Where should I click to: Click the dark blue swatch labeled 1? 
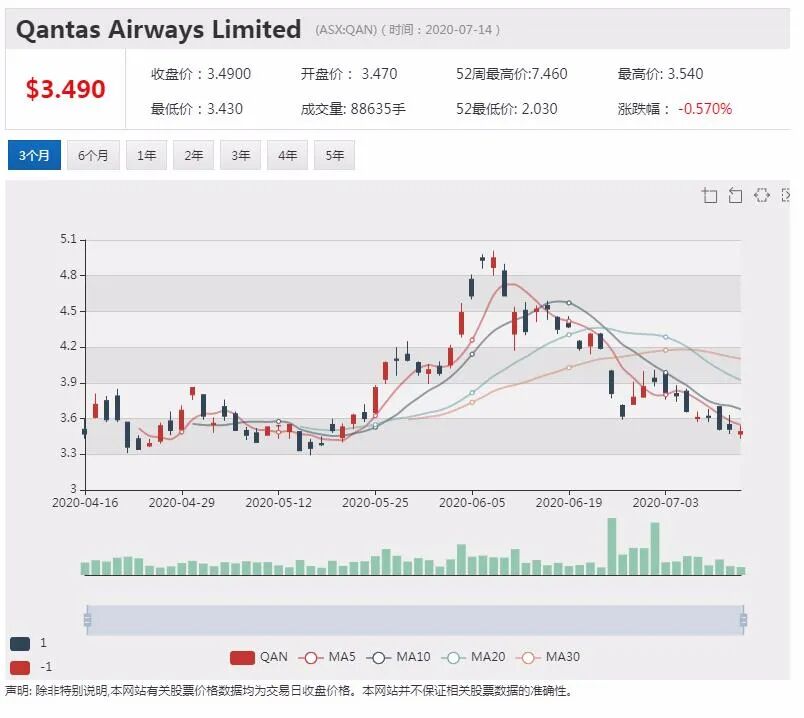(20, 644)
